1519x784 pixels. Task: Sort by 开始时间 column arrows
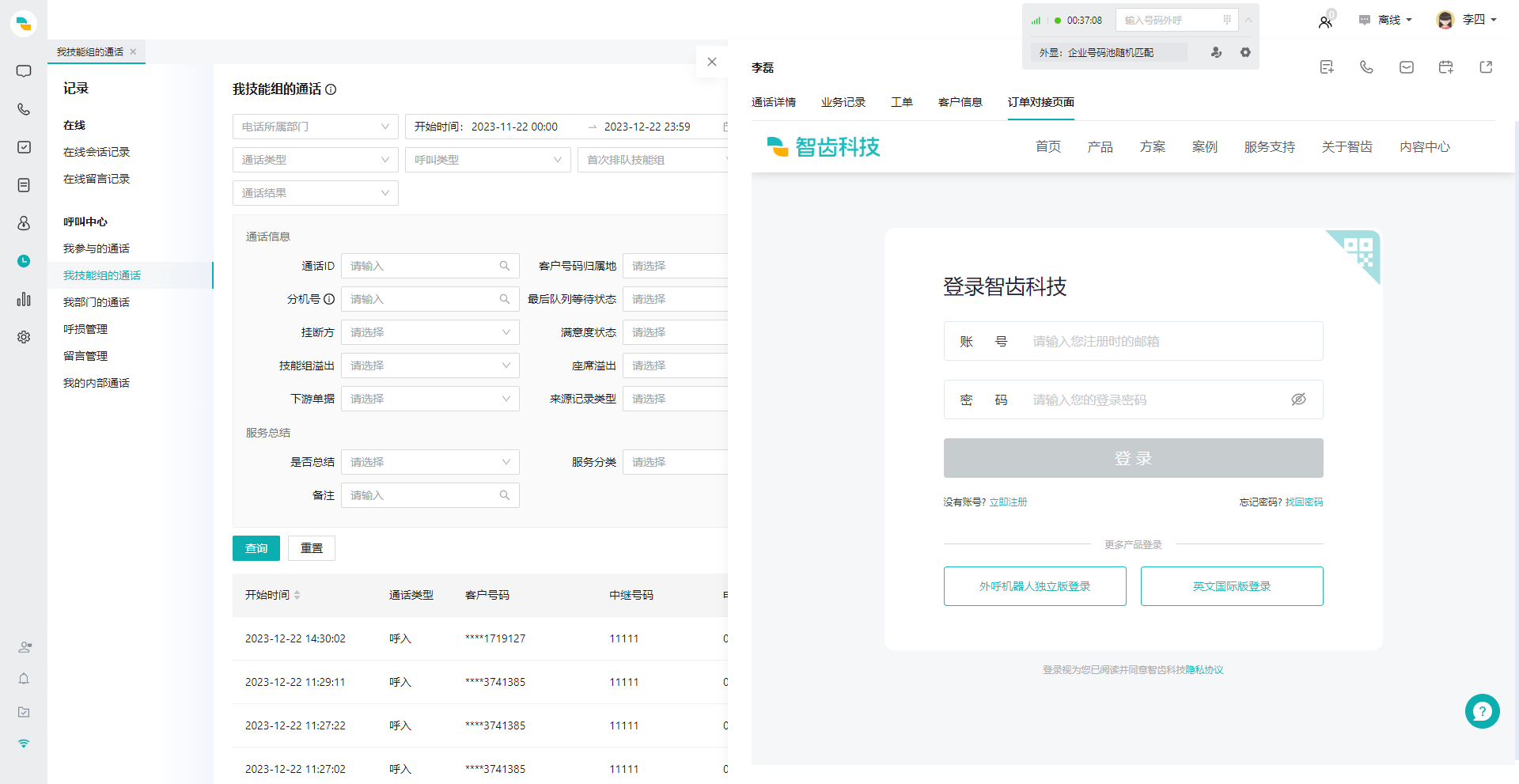(x=297, y=595)
